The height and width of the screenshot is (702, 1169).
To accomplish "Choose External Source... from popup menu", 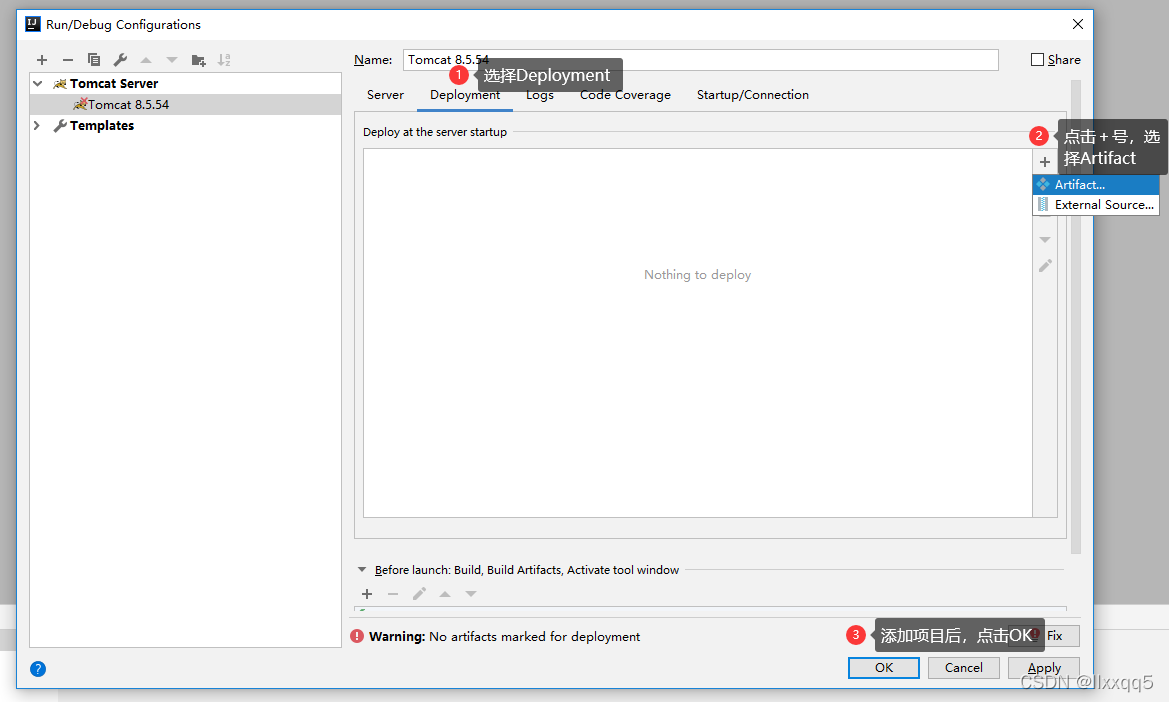I will (x=1095, y=204).
